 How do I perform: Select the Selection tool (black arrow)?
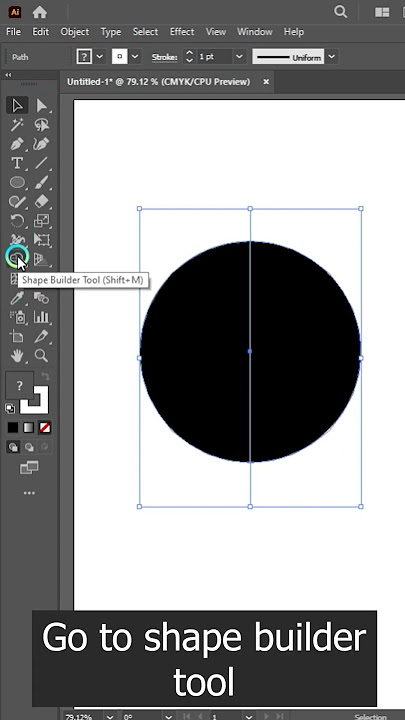17,106
